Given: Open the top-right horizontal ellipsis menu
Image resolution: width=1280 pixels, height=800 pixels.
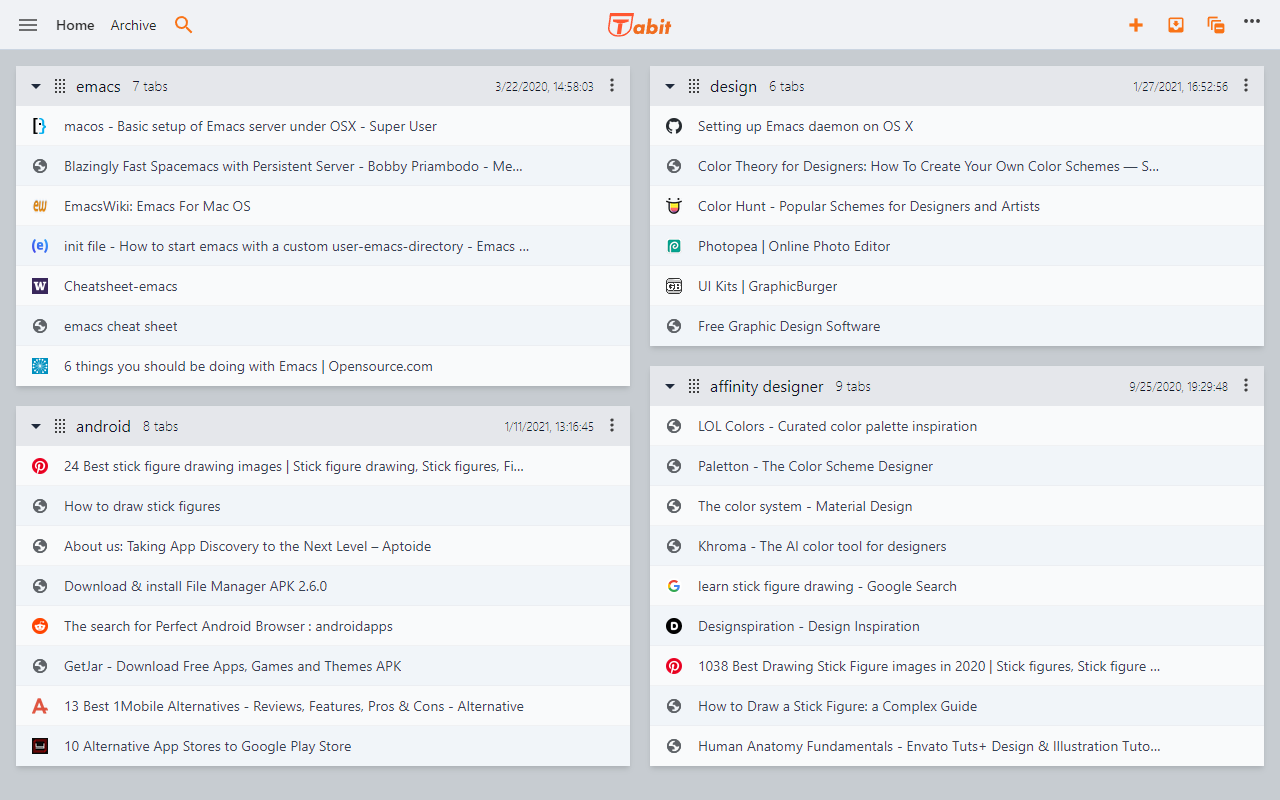Looking at the screenshot, I should click(1252, 21).
